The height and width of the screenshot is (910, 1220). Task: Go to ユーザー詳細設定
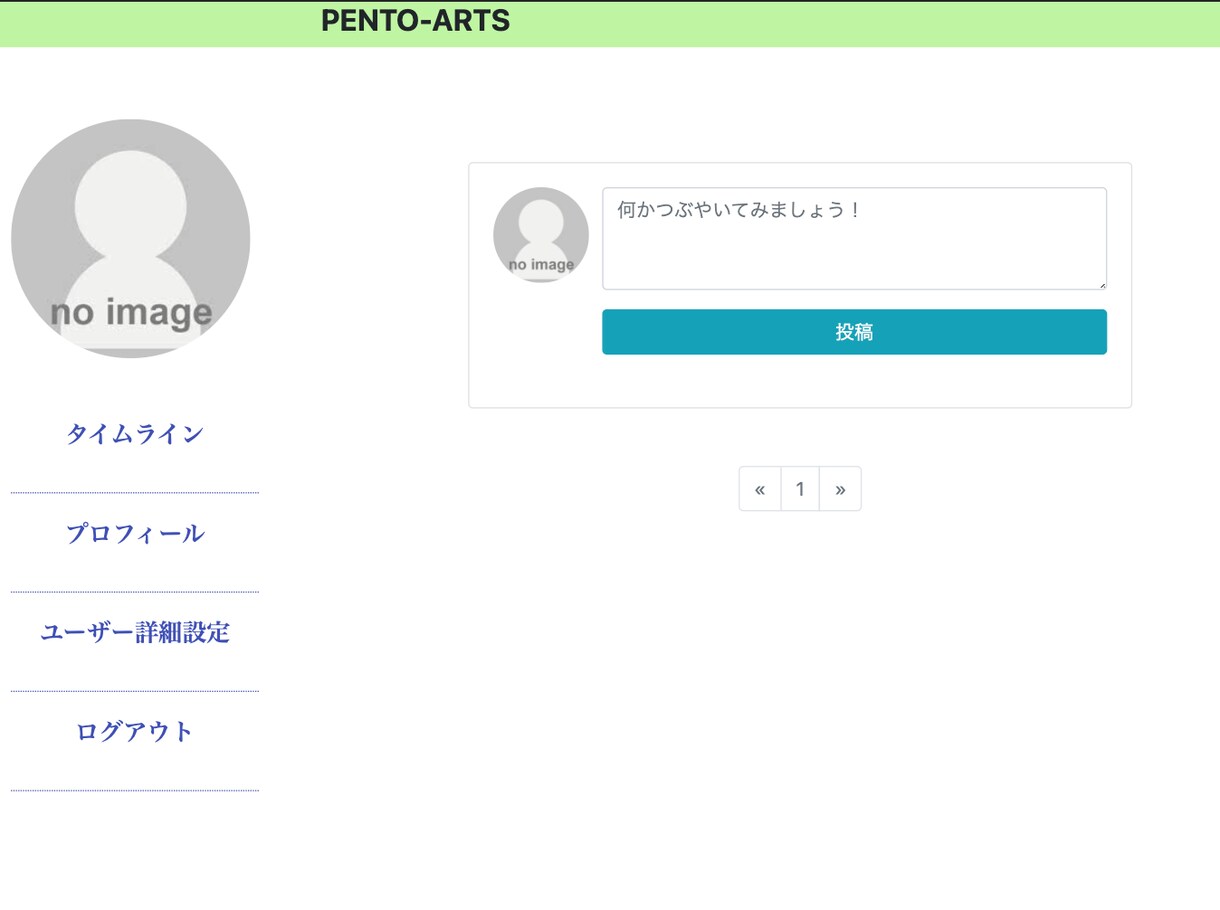(135, 632)
